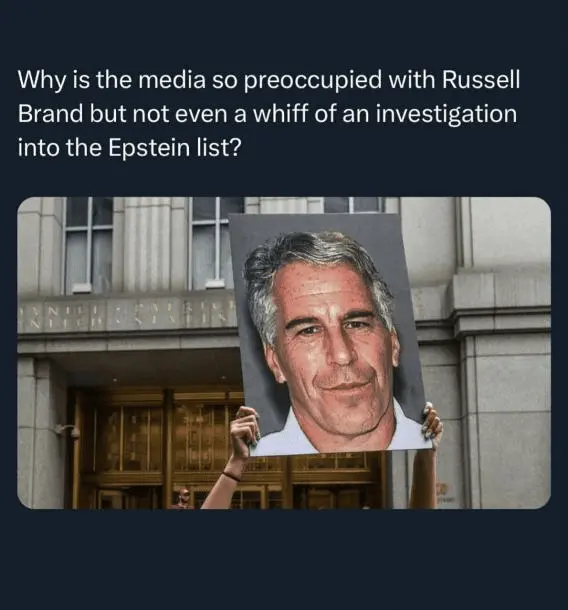This screenshot has height=610, width=568.
Task: Click the engraved lettering above the entrance
Action: point(130,314)
